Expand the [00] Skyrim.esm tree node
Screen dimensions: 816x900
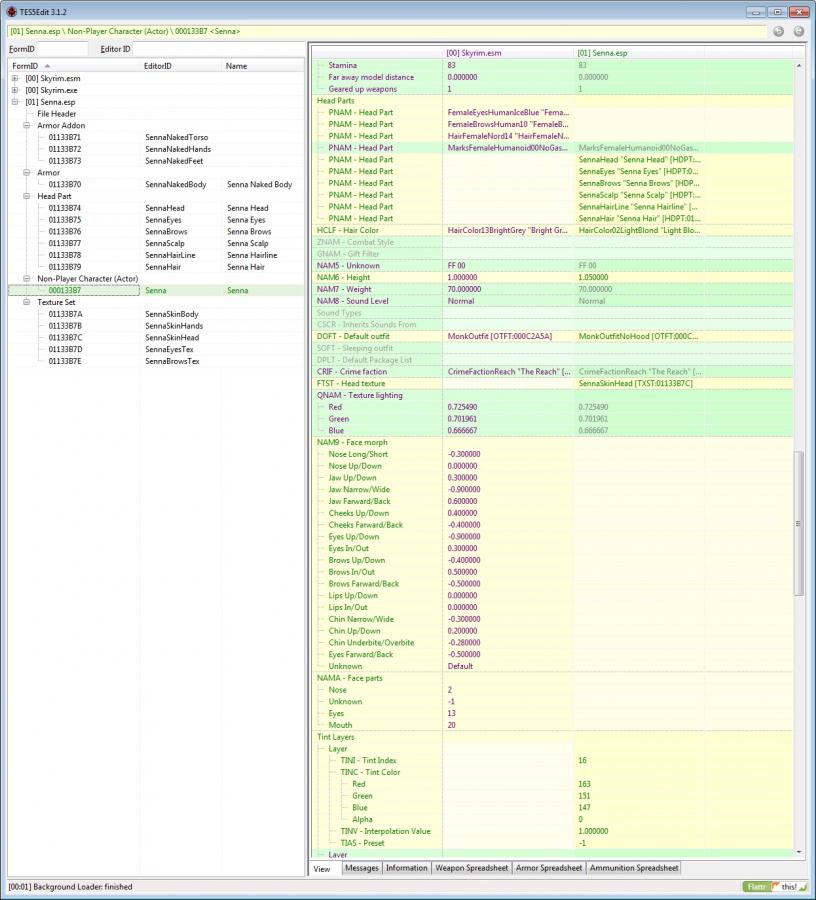tap(15, 78)
